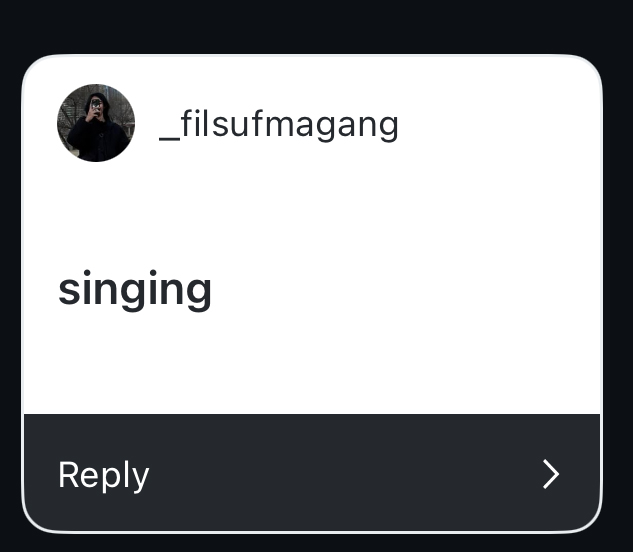Click the bold "singing" note text
The height and width of the screenshot is (552, 633).
coord(135,290)
